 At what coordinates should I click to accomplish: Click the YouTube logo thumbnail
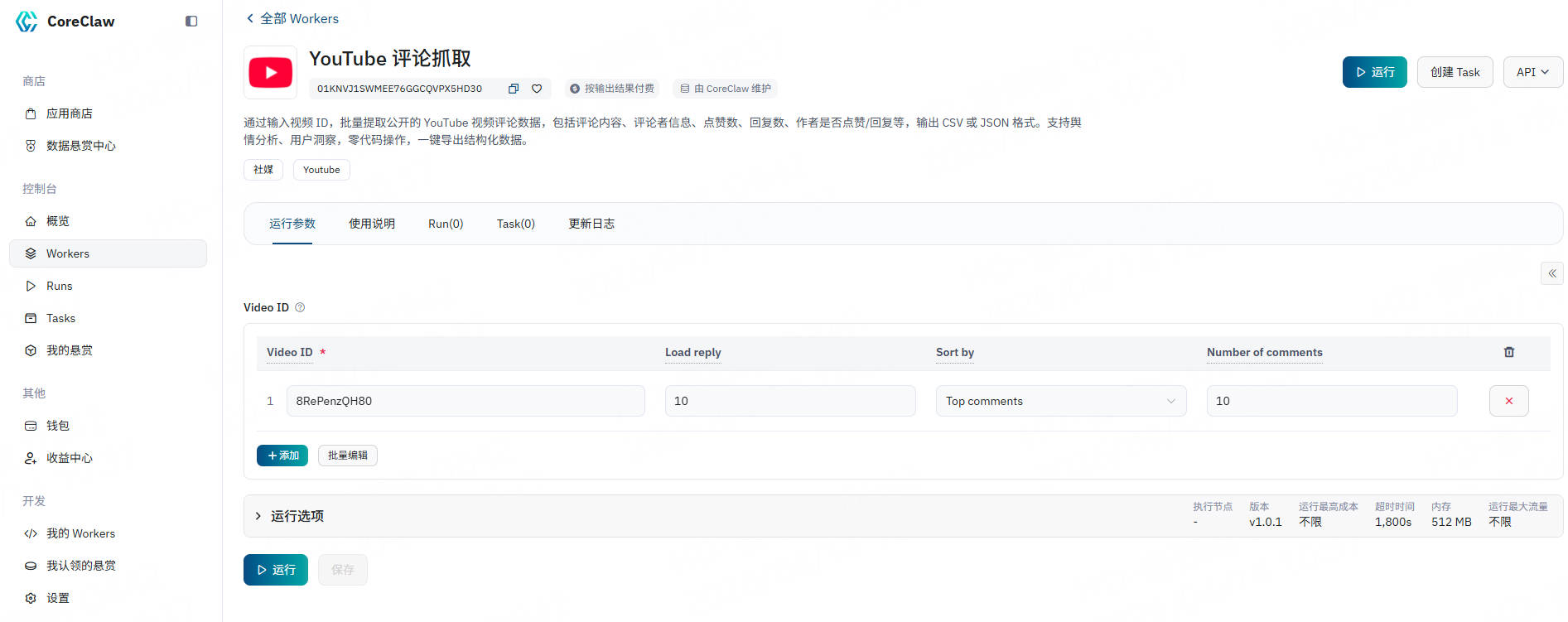tap(270, 73)
